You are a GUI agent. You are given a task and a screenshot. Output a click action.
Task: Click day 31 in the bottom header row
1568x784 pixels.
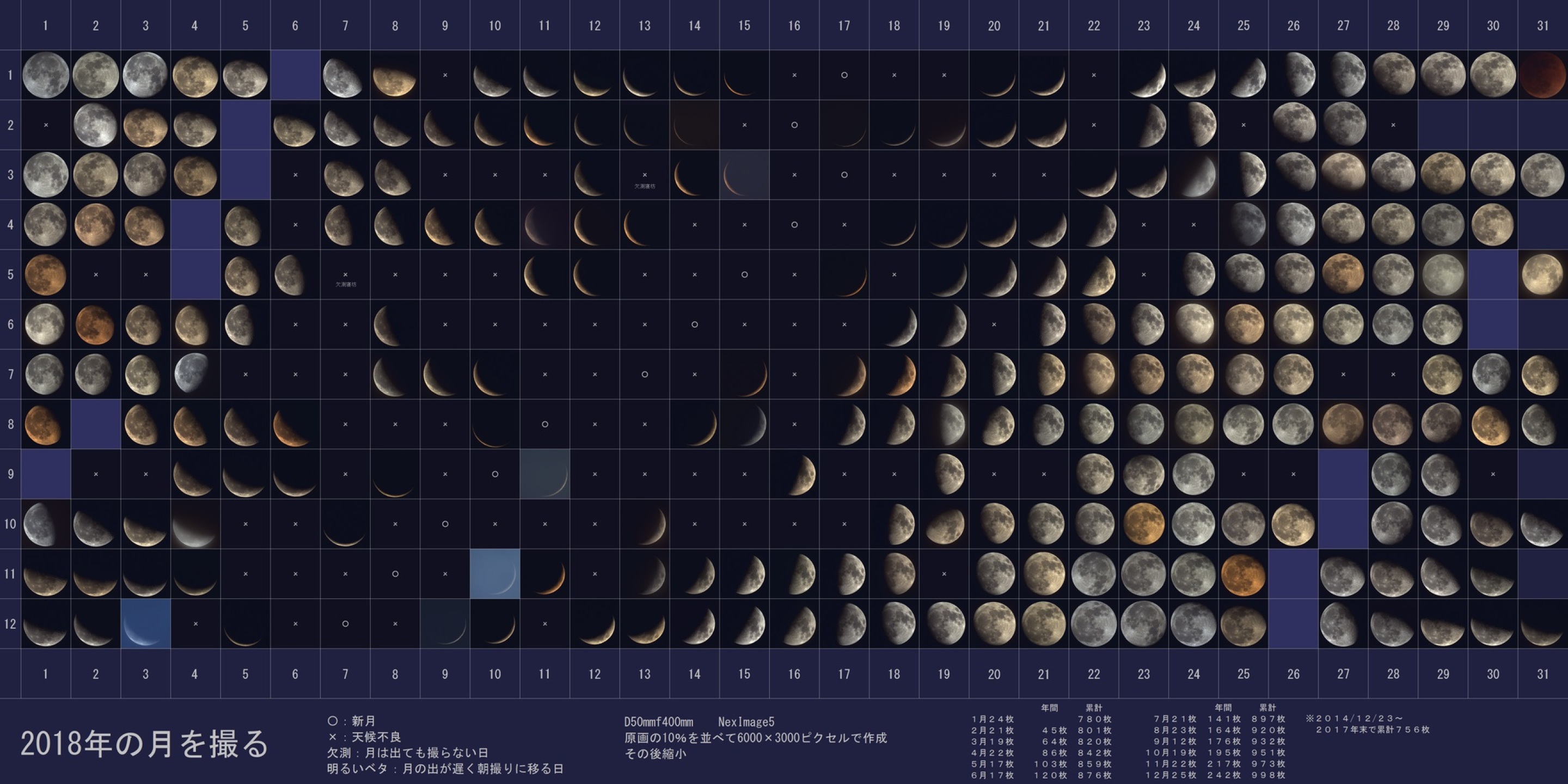pyautogui.click(x=1542, y=674)
